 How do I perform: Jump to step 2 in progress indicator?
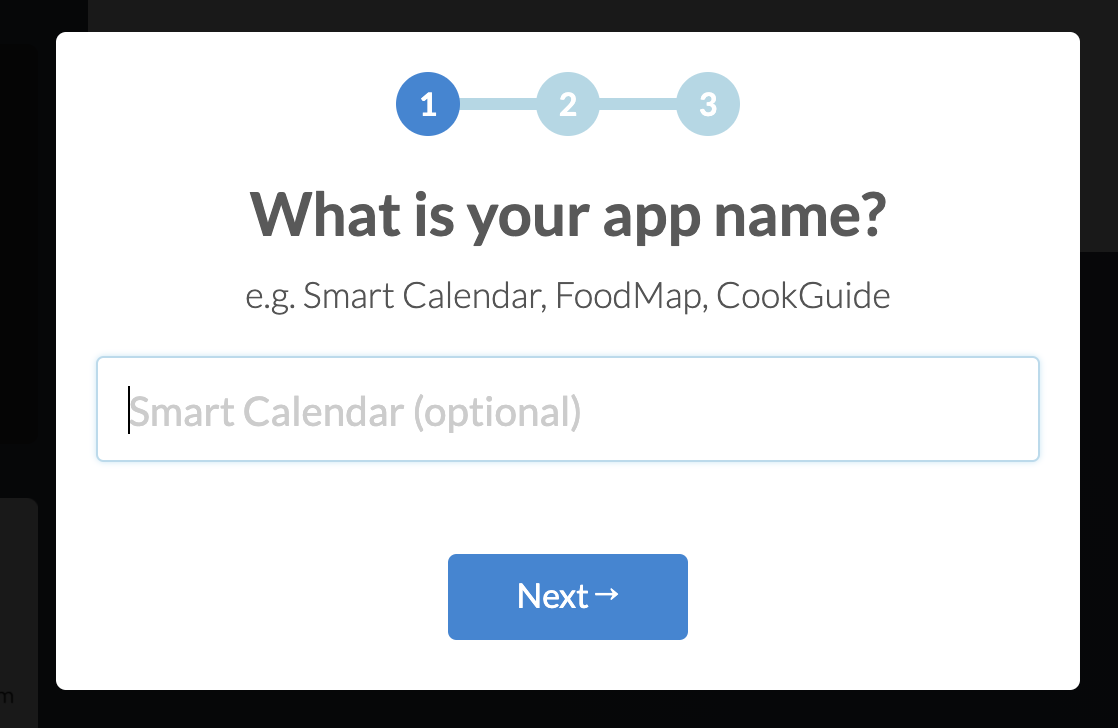point(568,104)
